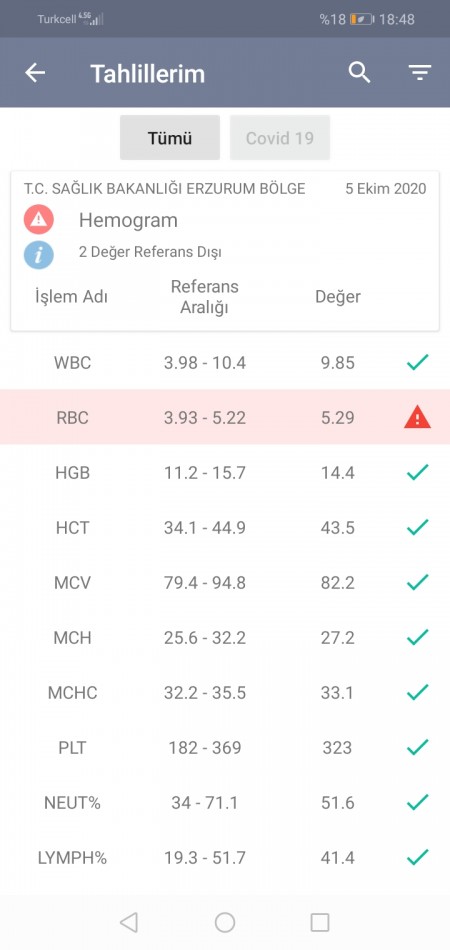Tap the LYMPH% result row
This screenshot has width=450, height=950.
(225, 857)
